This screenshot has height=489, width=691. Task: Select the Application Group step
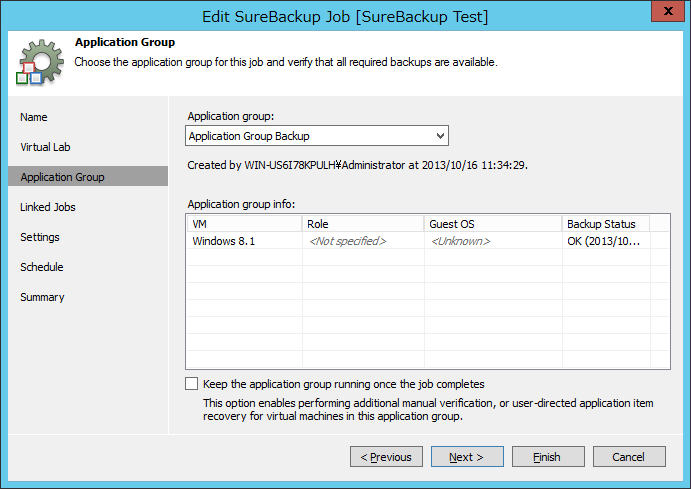pyautogui.click(x=62, y=177)
